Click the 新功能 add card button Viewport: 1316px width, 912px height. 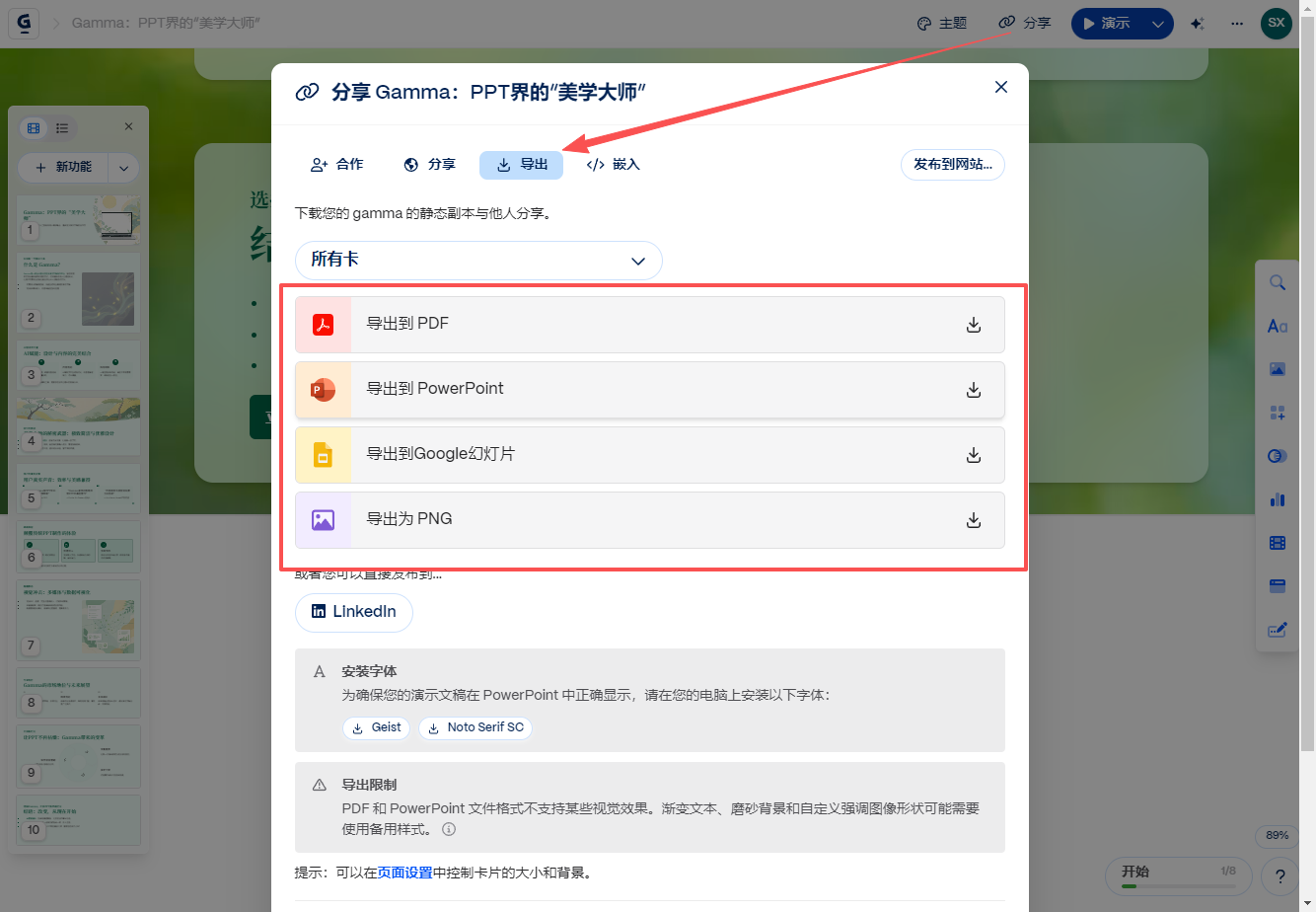(63, 168)
